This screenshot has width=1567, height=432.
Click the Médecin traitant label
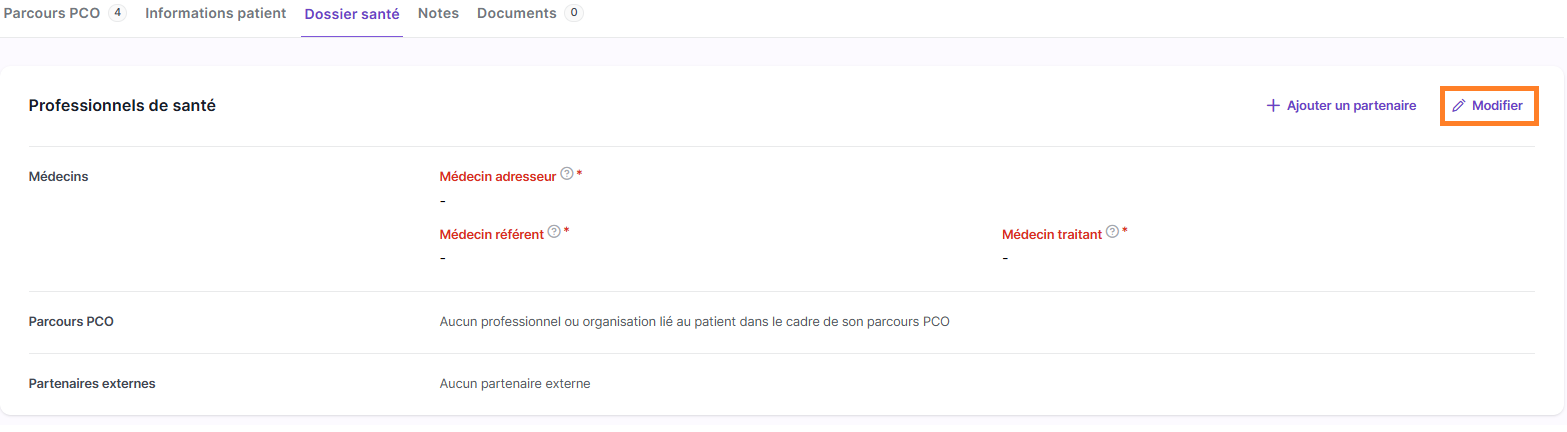(x=1052, y=234)
